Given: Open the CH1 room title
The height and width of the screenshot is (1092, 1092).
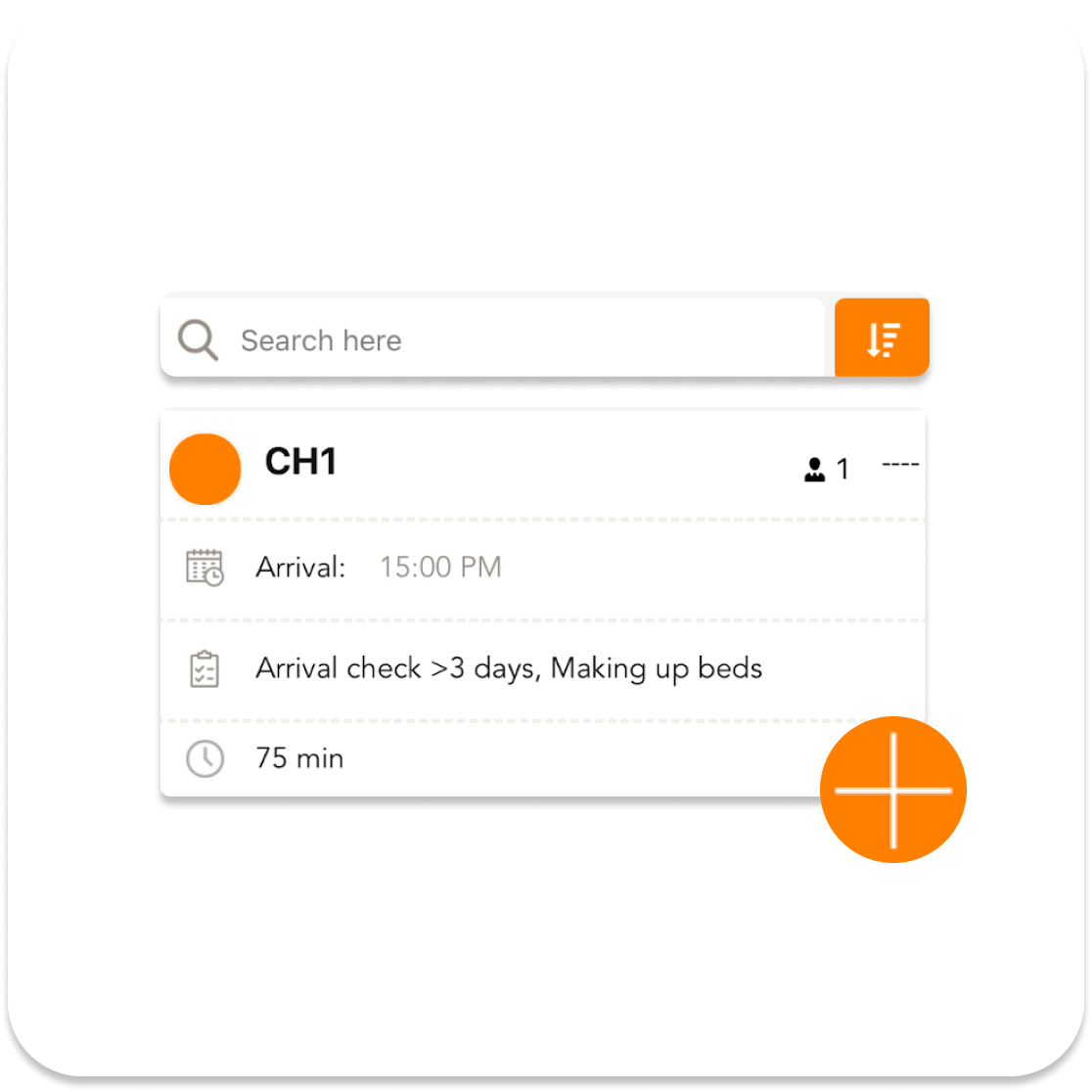Looking at the screenshot, I should tap(300, 462).
